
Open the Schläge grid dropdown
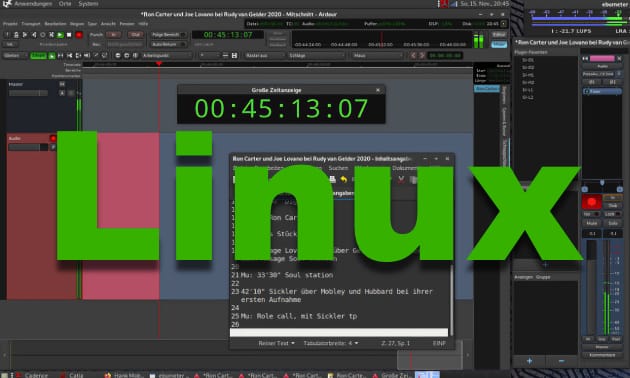[316, 55]
